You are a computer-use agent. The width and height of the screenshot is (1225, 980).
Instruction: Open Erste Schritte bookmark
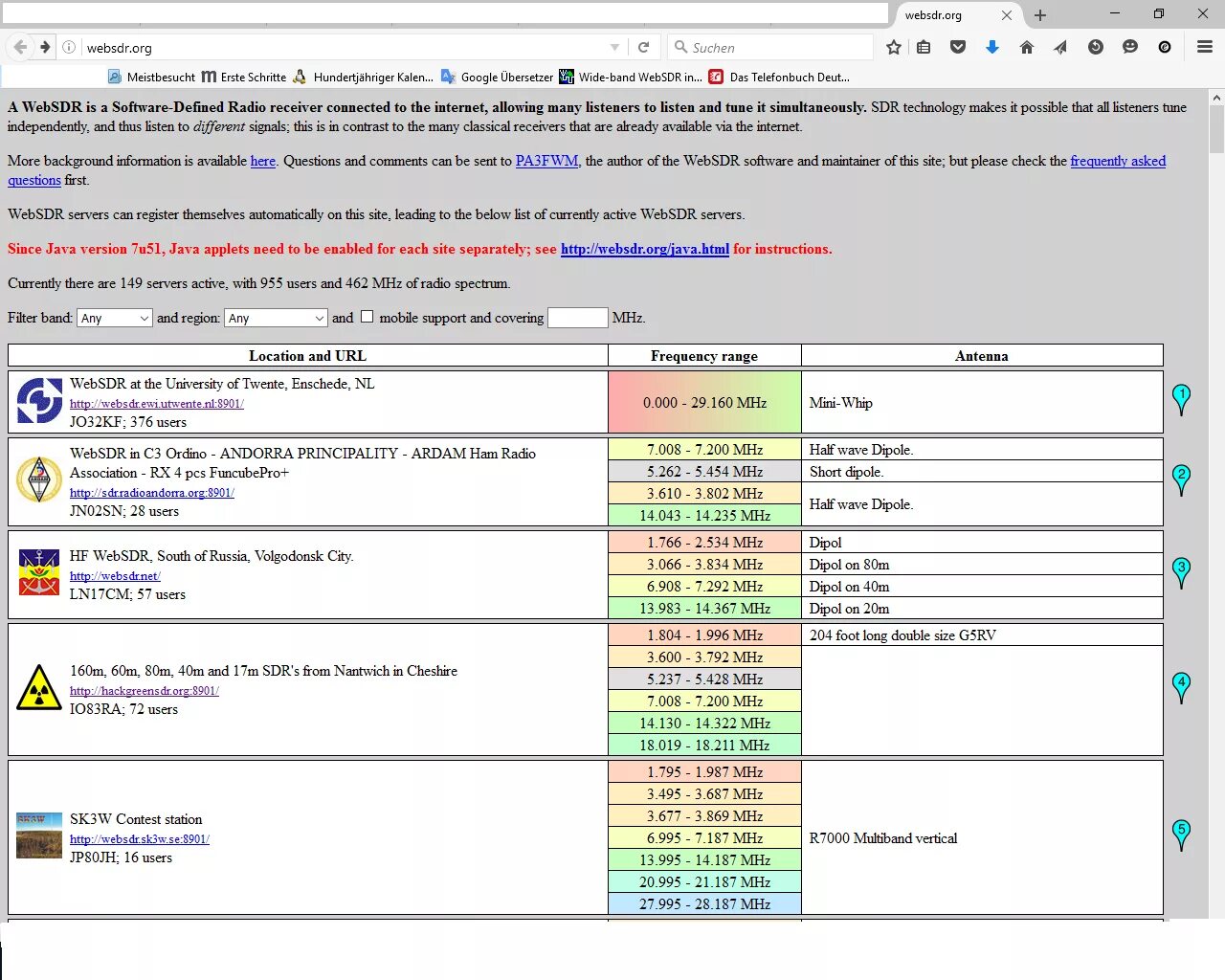point(243,77)
